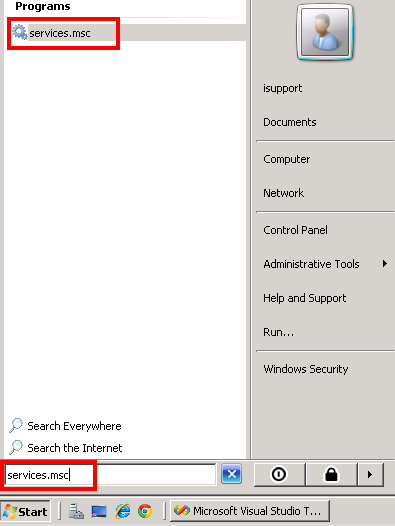Open Network from the Start menu
Image resolution: width=395 pixels, height=526 pixels.
[284, 193]
